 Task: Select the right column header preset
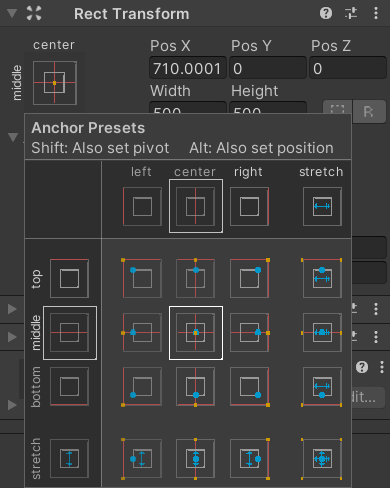[x=249, y=206]
